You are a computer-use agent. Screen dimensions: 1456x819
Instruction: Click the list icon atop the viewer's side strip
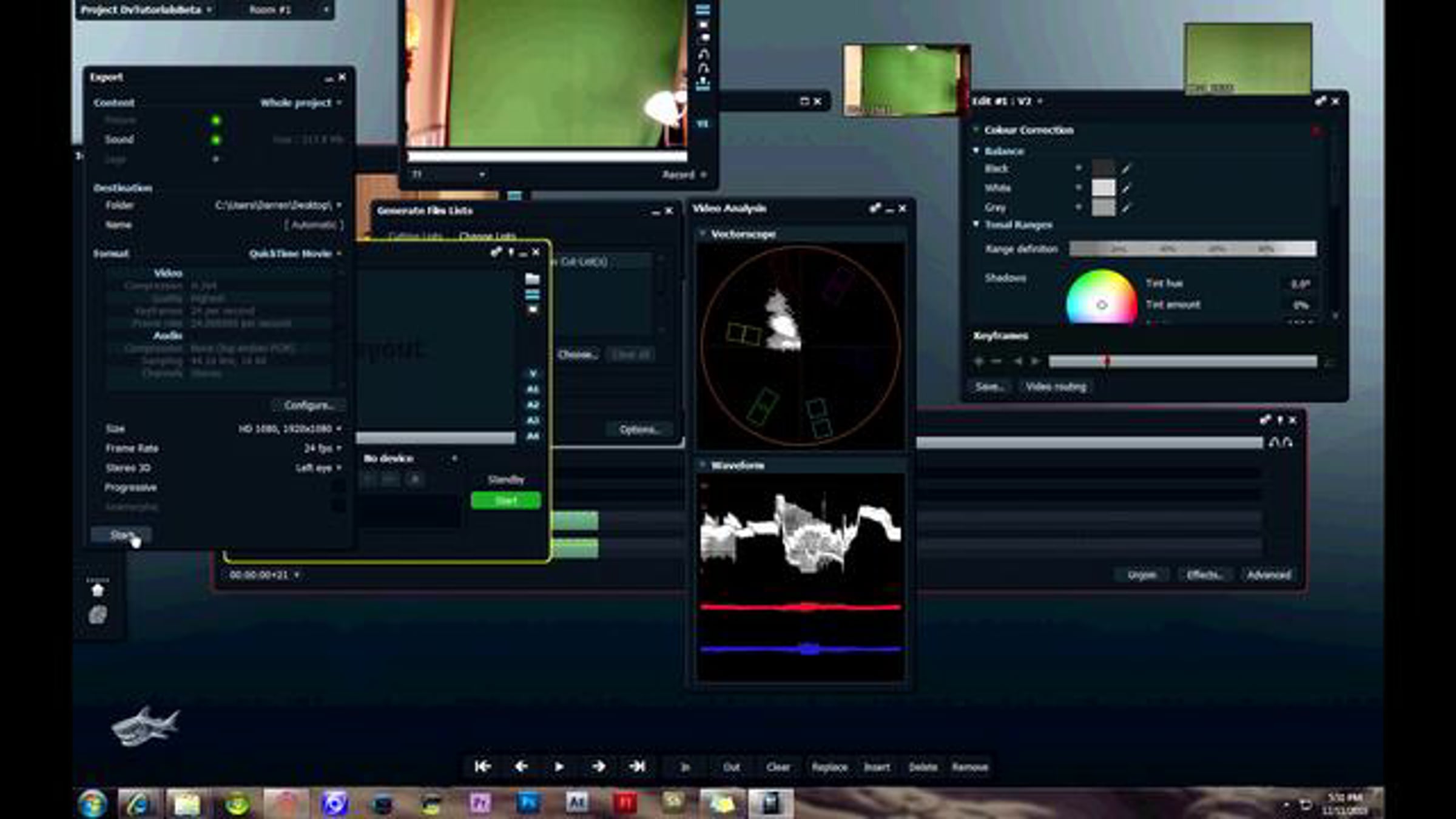click(703, 10)
